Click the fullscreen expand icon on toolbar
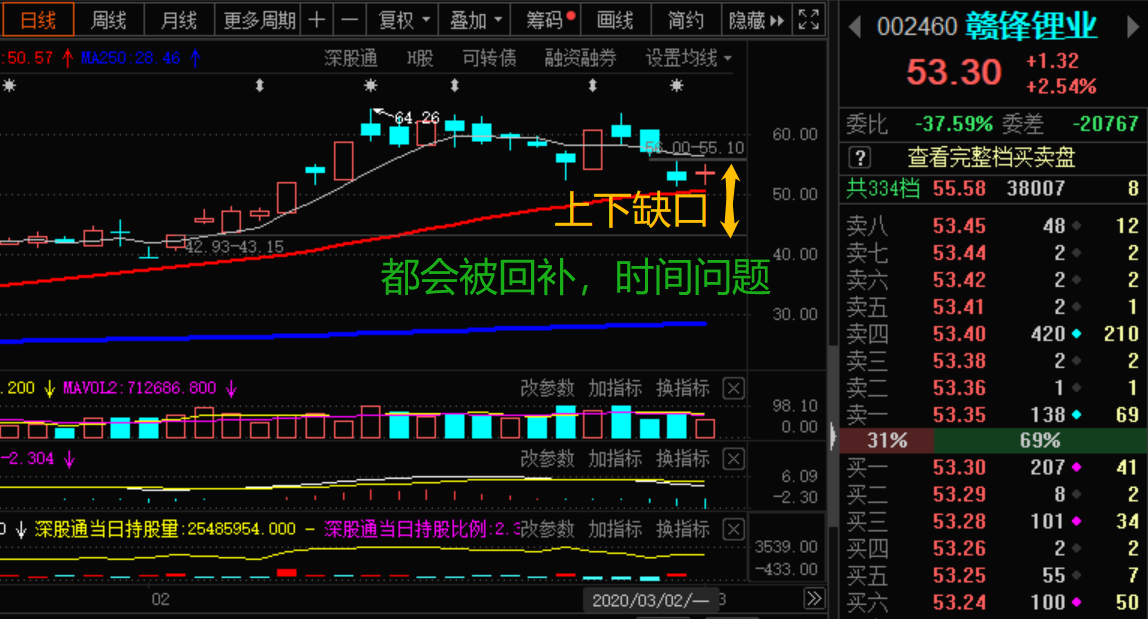This screenshot has height=619, width=1148. pos(808,19)
